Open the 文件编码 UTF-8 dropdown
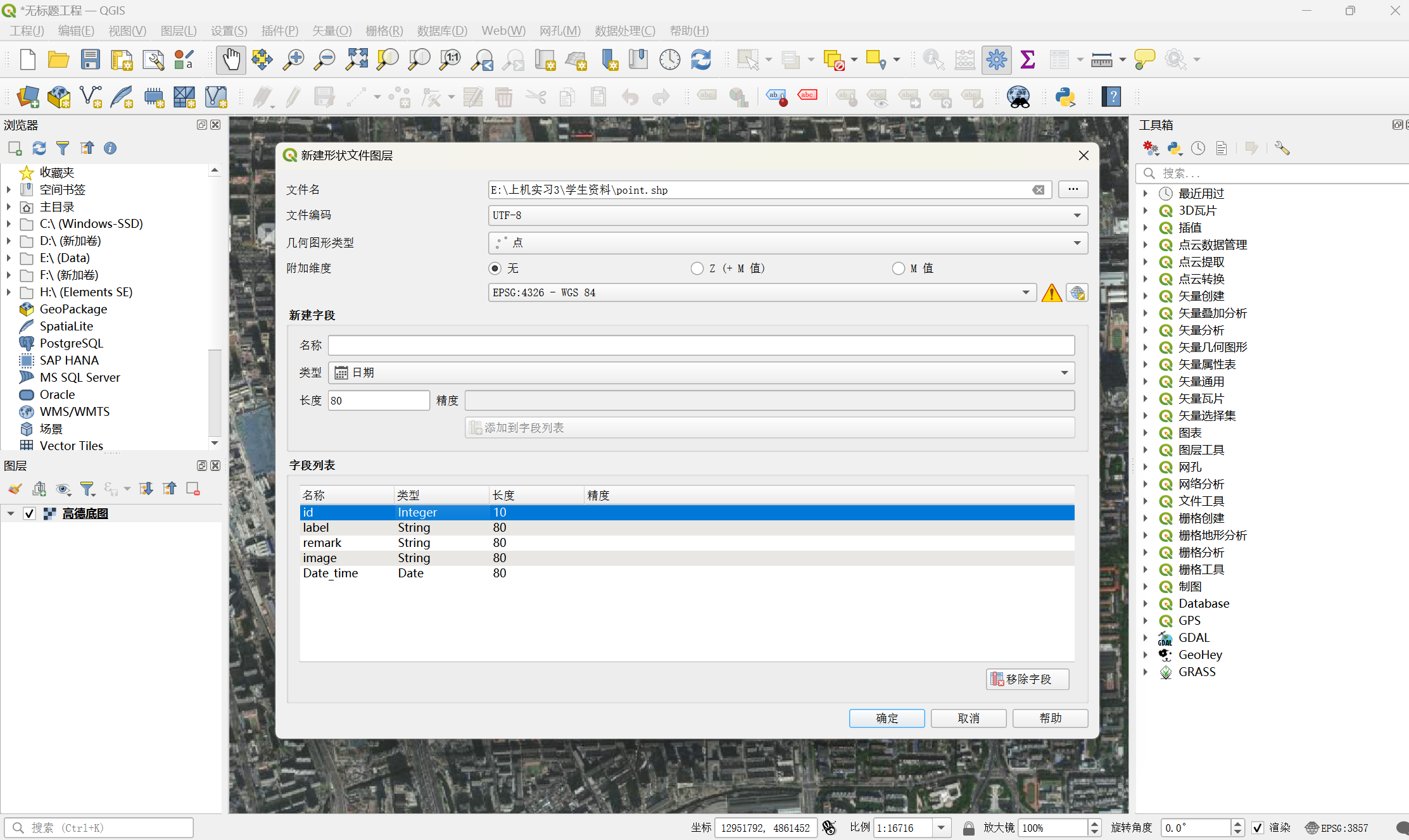The image size is (1409, 840). (788, 215)
